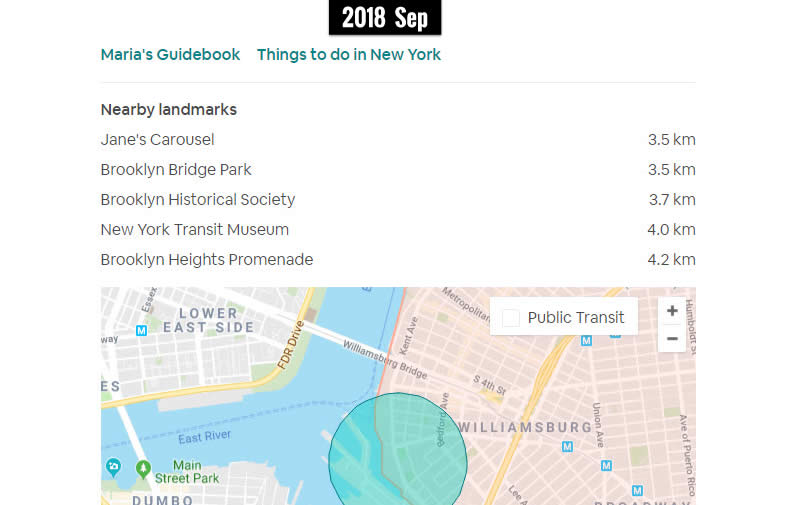Click the subway marker in Lower East Side
Image resolution: width=798 pixels, height=505 pixels.
(142, 330)
